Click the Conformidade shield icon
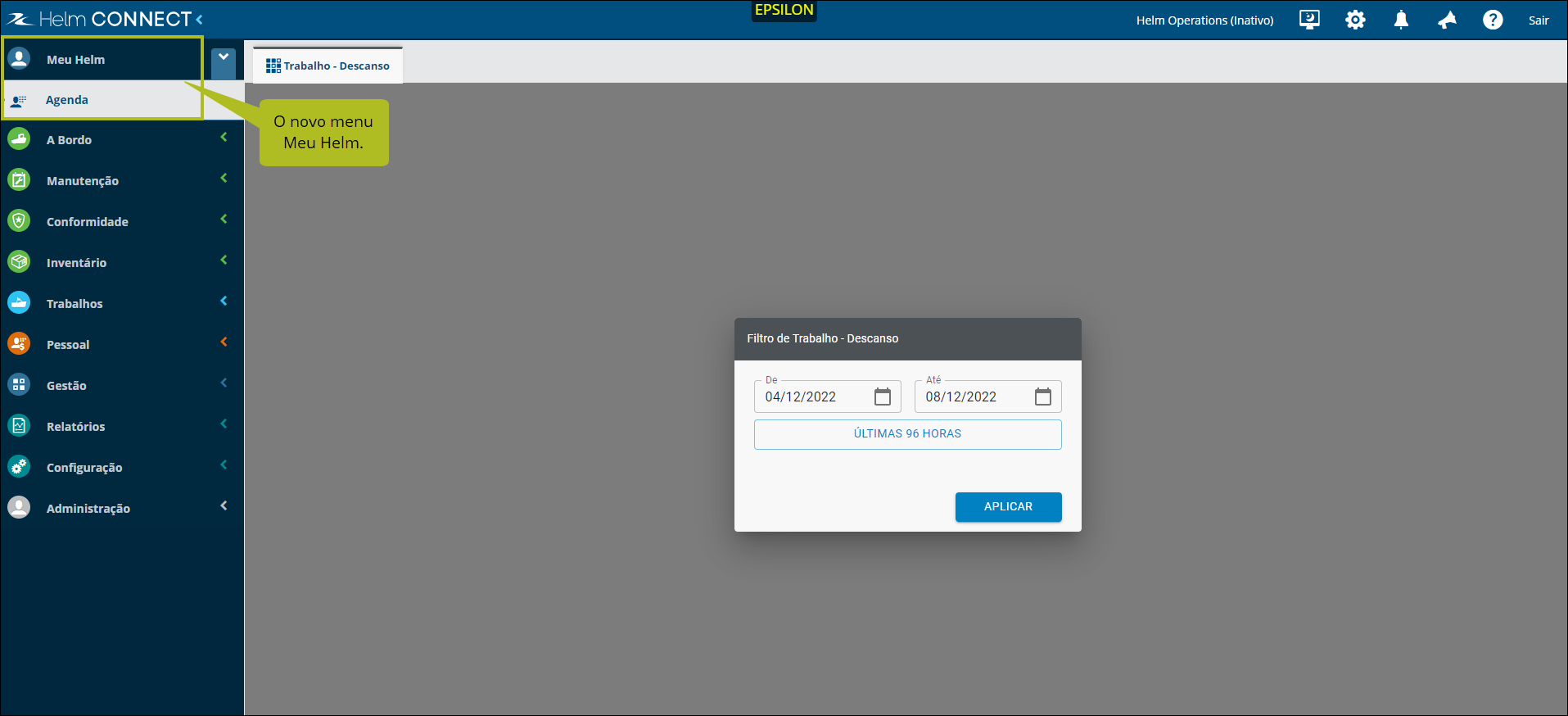This screenshot has width=1568, height=716. pos(19,221)
